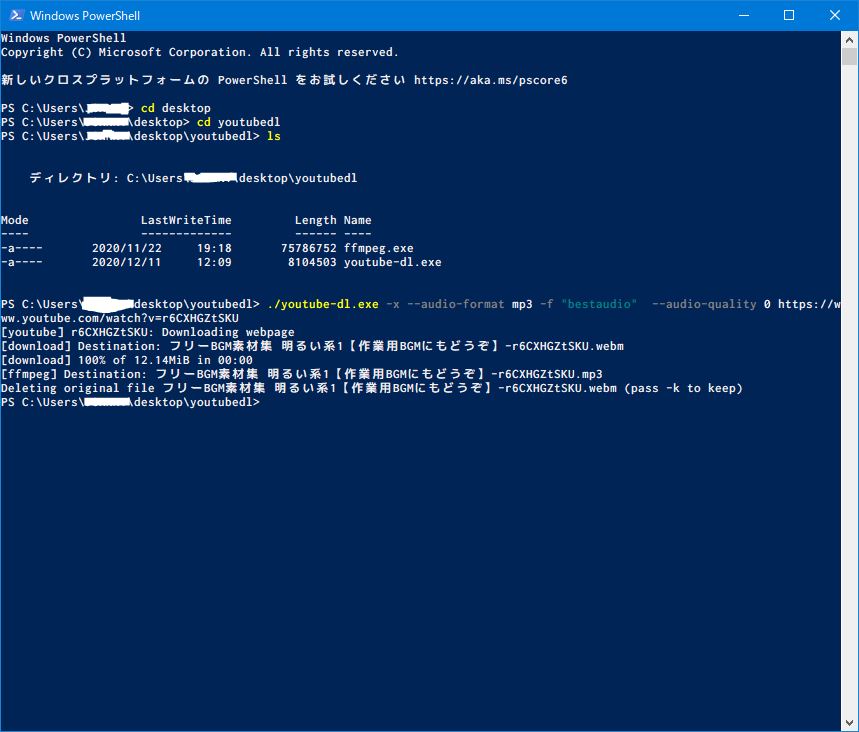The height and width of the screenshot is (732, 859).
Task: Click the '100% of 12.14MiB' download line
Action: click(127, 360)
